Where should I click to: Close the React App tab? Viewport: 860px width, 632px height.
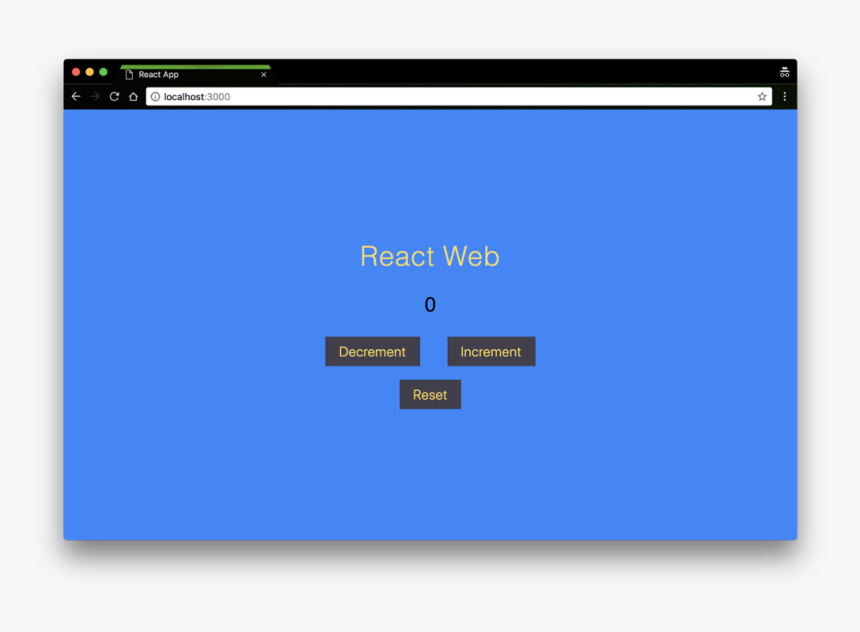[263, 73]
